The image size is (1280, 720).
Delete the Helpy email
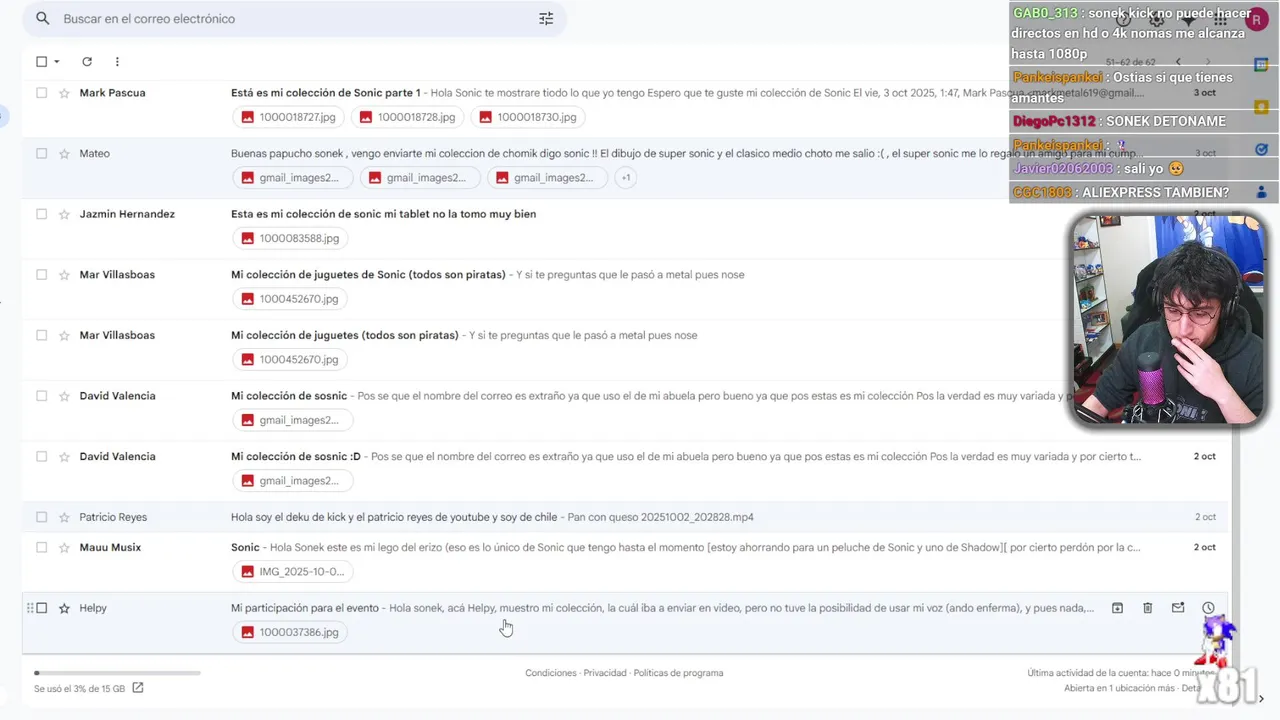[1148, 608]
